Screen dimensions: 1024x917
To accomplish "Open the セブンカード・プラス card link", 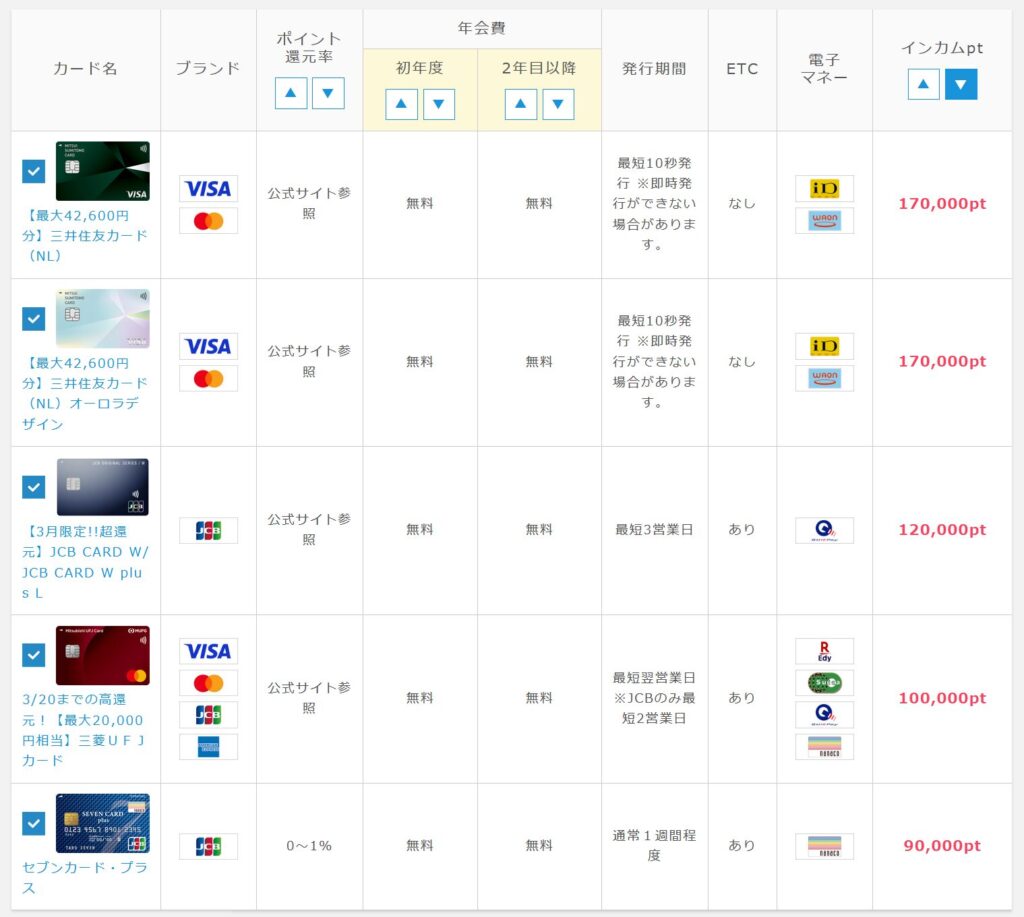I will pos(85,877).
